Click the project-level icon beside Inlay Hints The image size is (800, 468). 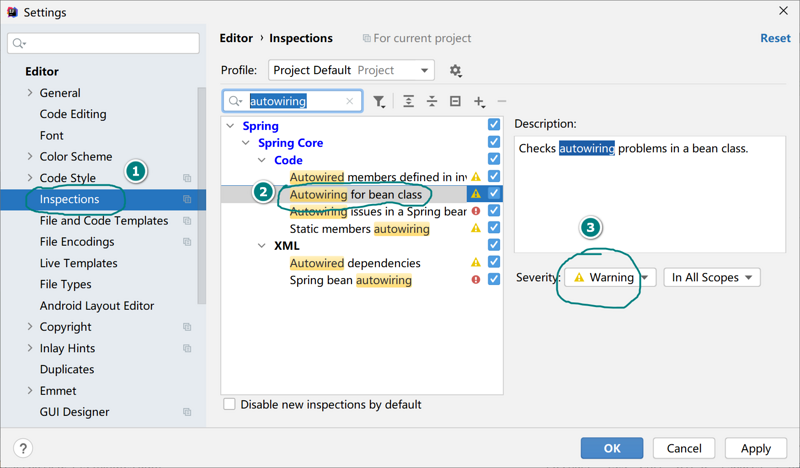point(187,348)
